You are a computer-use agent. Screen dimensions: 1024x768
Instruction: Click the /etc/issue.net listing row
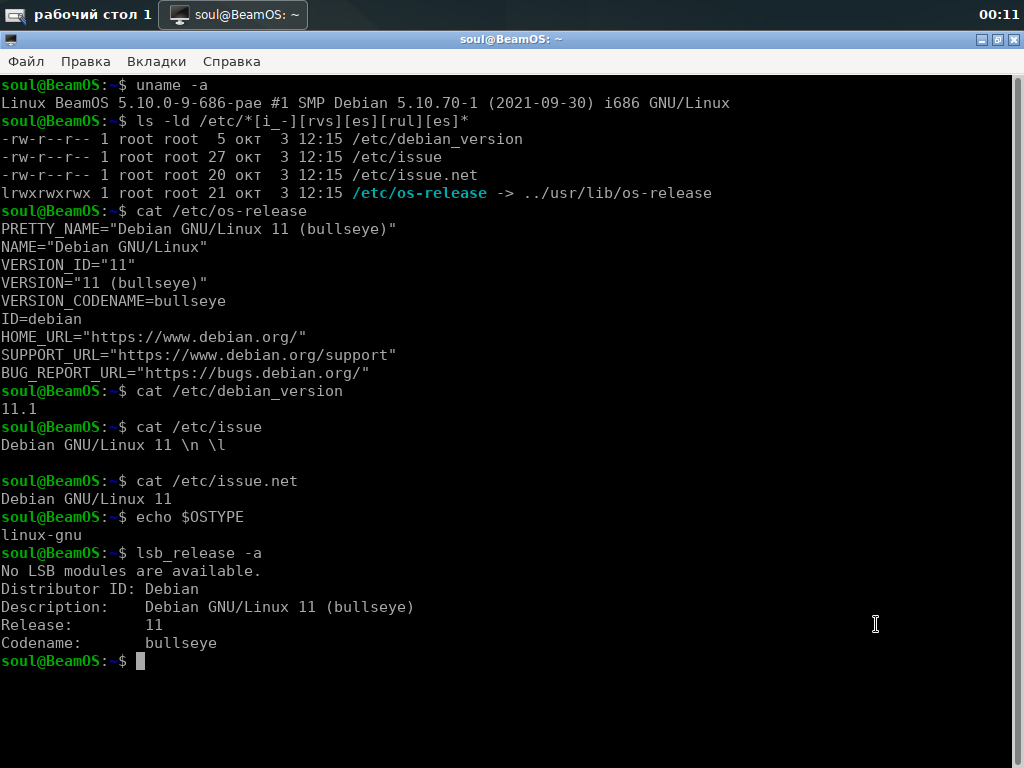click(239, 175)
